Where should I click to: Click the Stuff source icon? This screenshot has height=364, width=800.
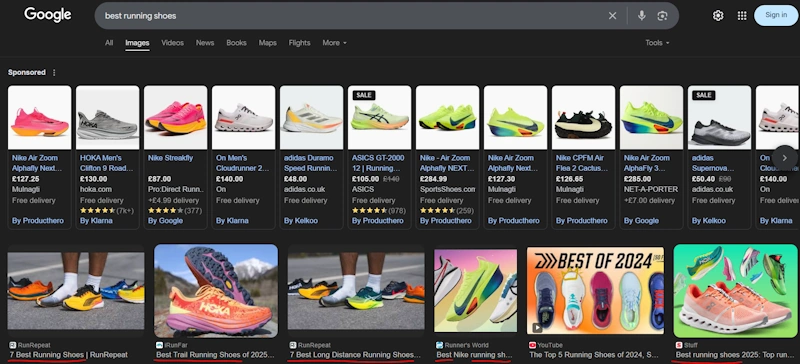(x=679, y=345)
